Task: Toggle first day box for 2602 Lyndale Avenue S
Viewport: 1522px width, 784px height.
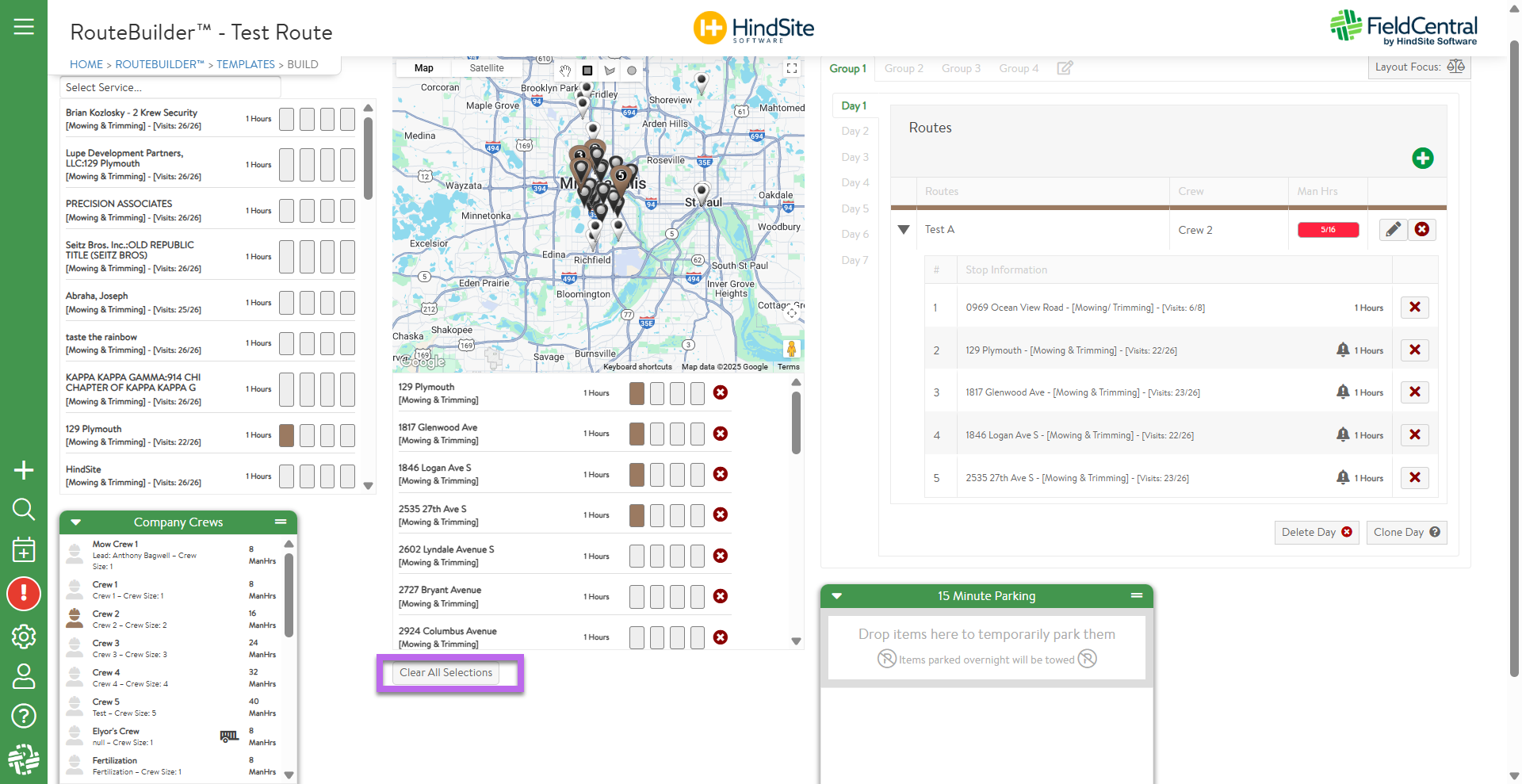Action: click(x=637, y=556)
